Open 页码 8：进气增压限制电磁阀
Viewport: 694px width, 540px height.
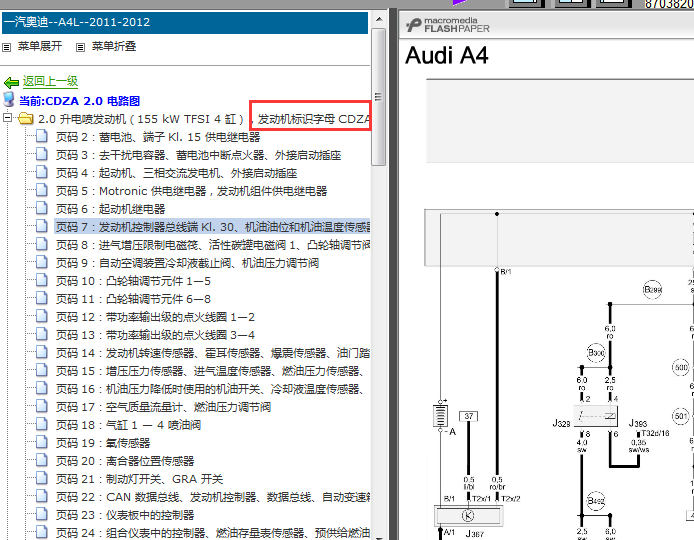(x=213, y=245)
